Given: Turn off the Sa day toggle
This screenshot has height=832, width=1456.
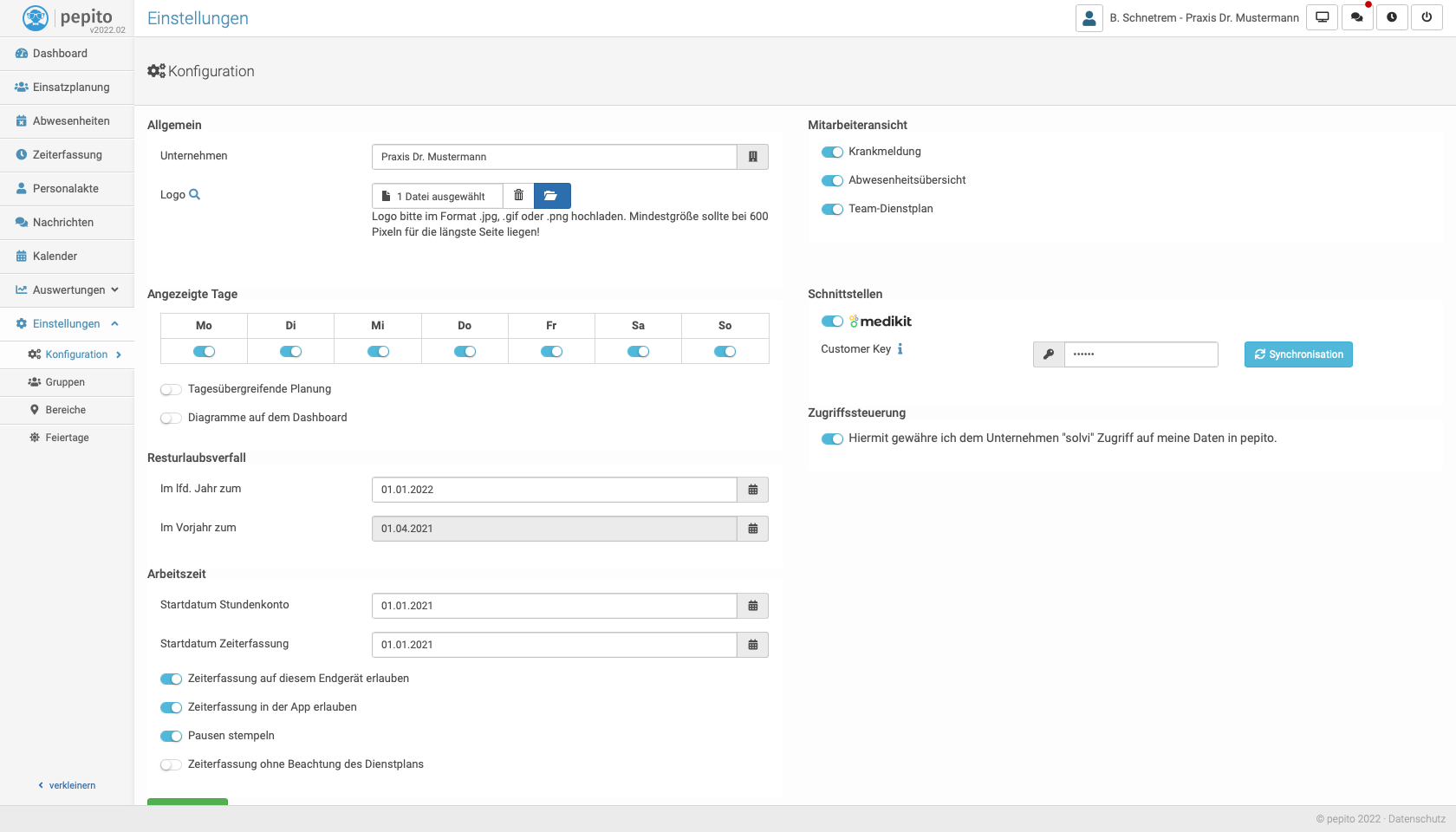Looking at the screenshot, I should point(638,352).
